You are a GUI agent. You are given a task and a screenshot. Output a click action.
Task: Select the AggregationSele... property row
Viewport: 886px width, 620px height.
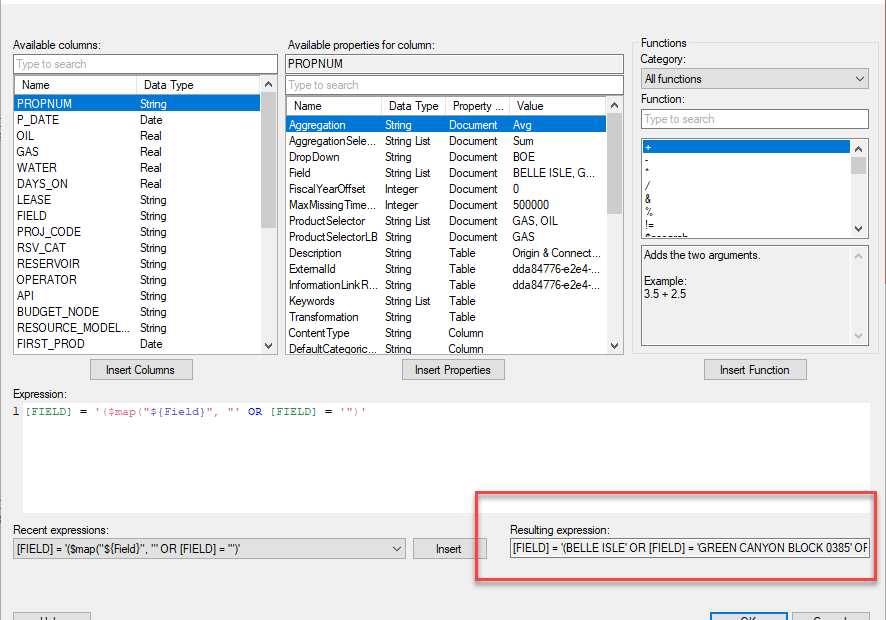(x=446, y=141)
